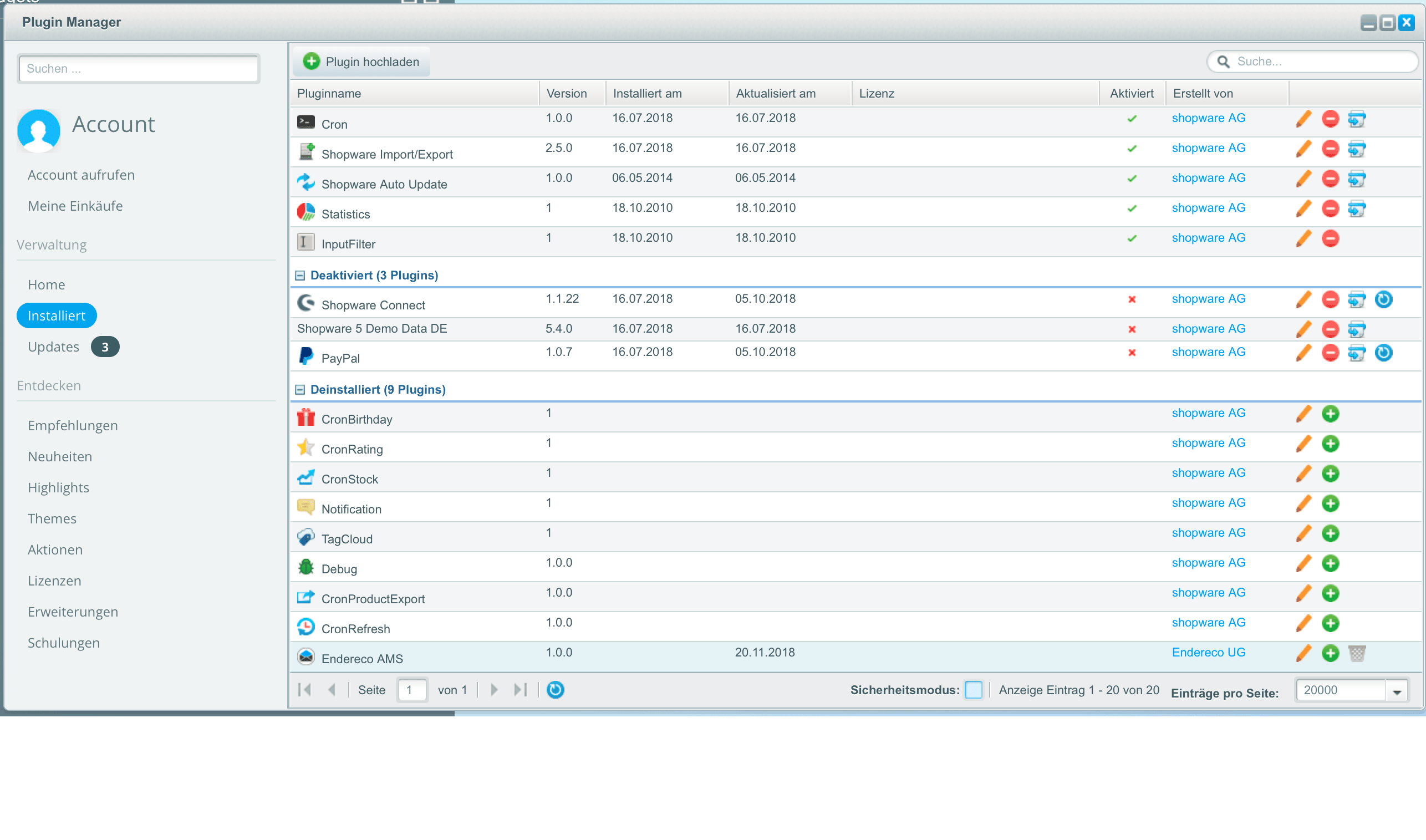Image resolution: width=1426 pixels, height=840 pixels.
Task: Open InputFilter plugin with pencil icon
Action: (x=1303, y=239)
